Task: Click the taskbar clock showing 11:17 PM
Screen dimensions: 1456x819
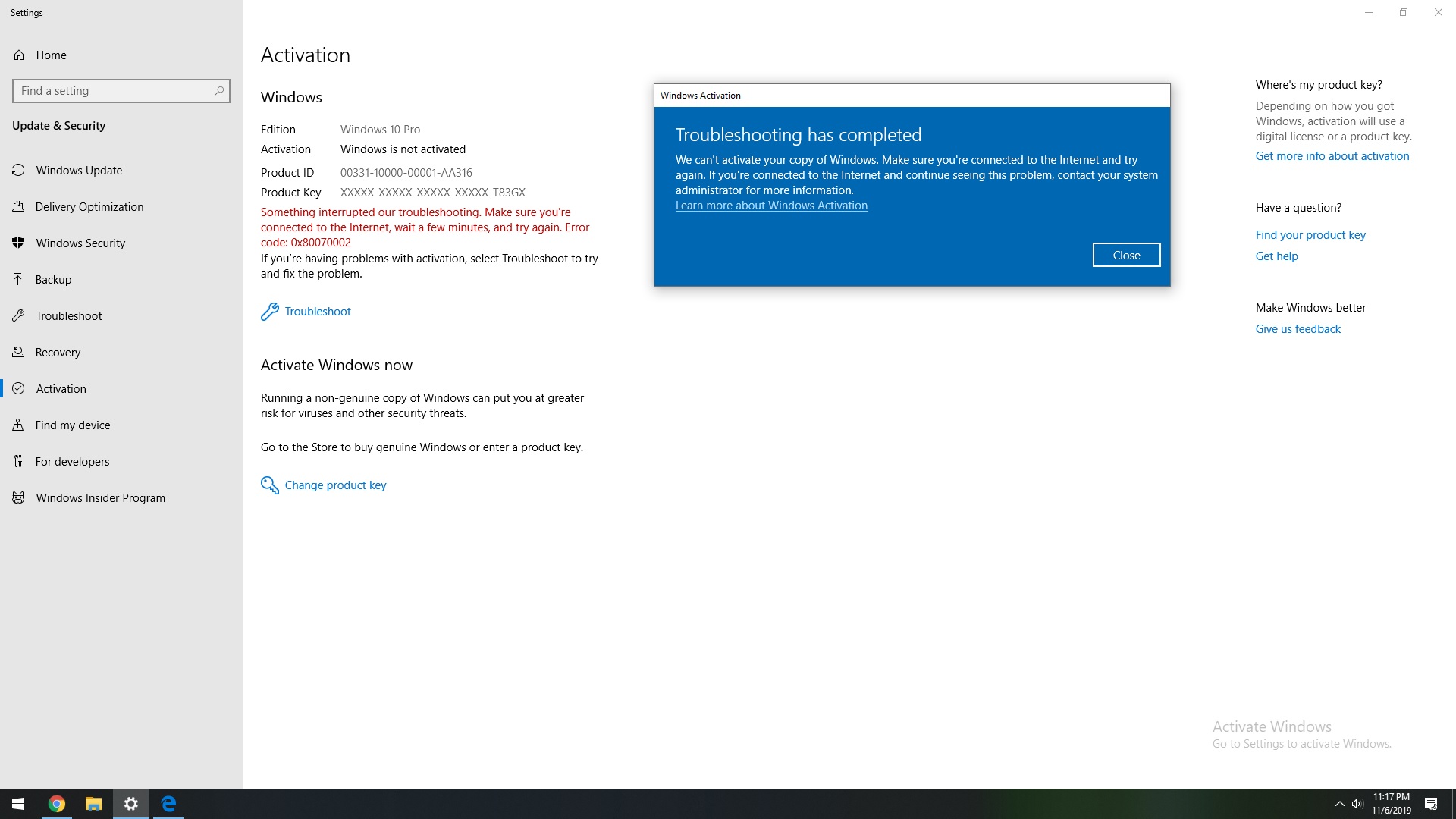Action: (x=1392, y=804)
